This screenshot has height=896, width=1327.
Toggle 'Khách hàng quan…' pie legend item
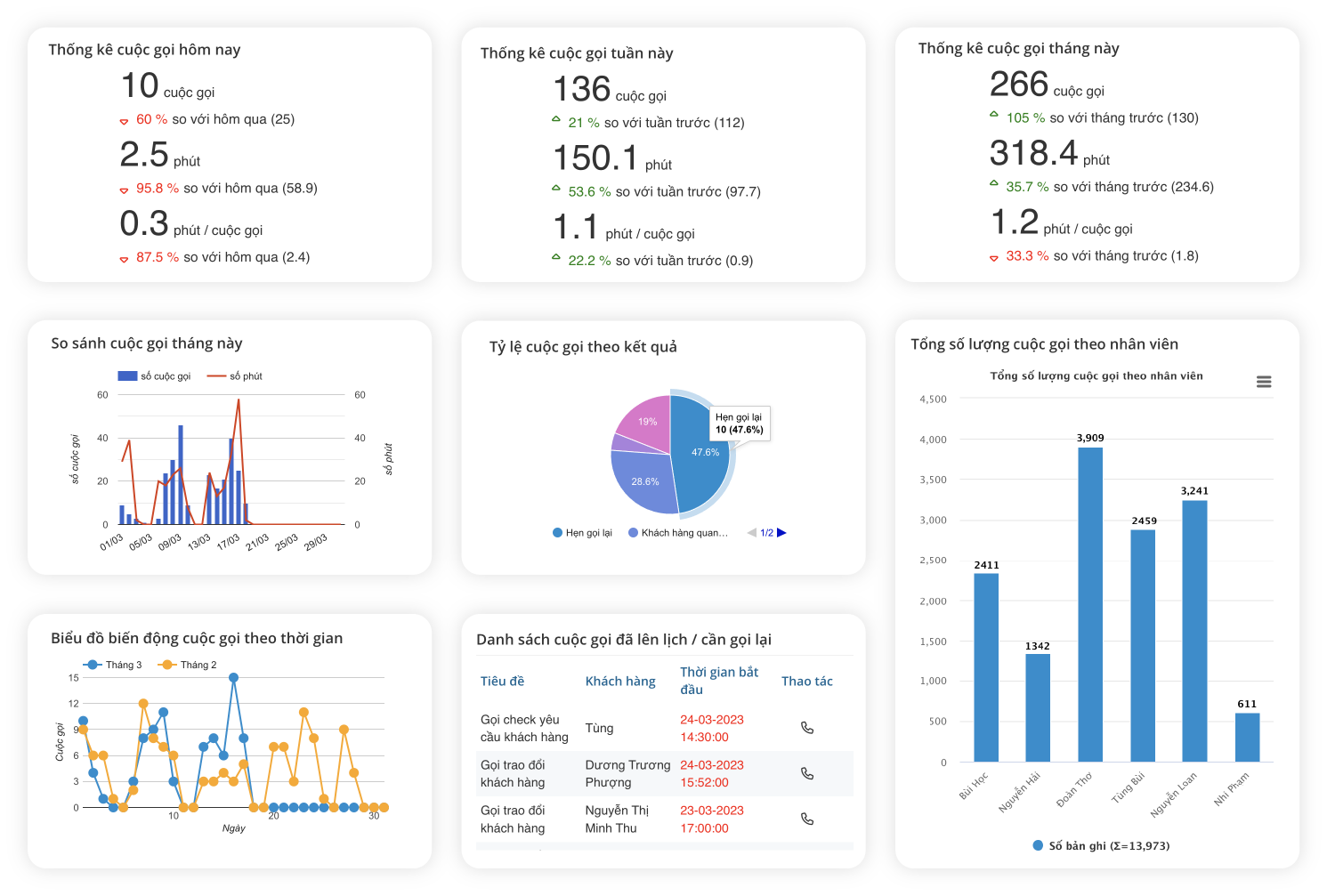678,533
